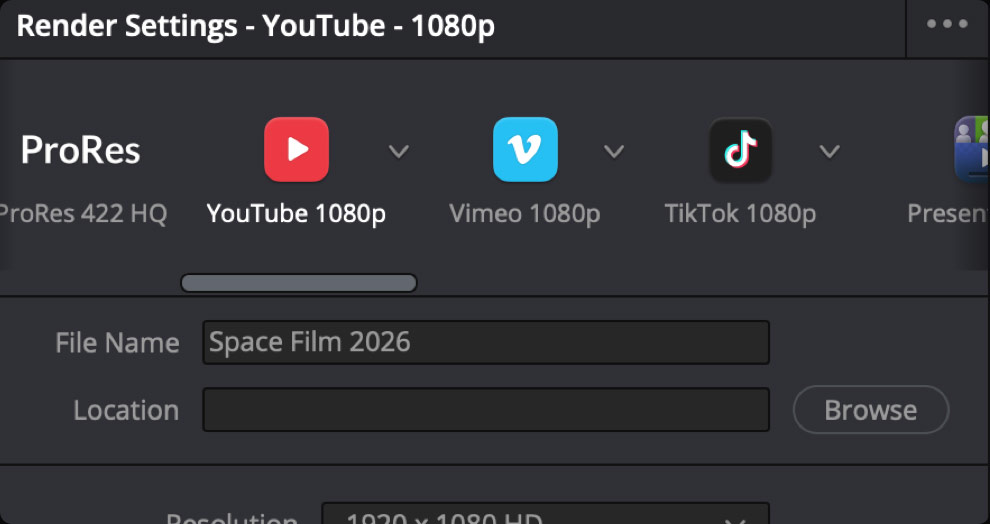The height and width of the screenshot is (524, 990).
Task: Open the Resolution dropdown
Action: tap(546, 514)
